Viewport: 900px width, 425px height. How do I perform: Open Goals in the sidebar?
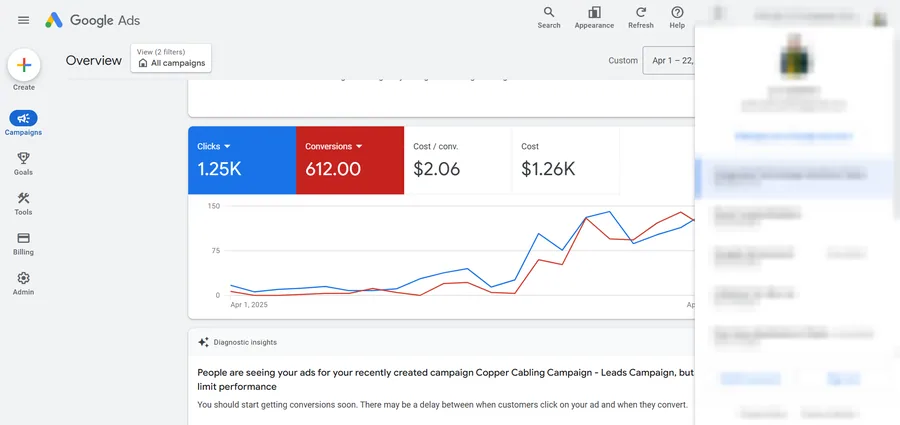tap(24, 164)
